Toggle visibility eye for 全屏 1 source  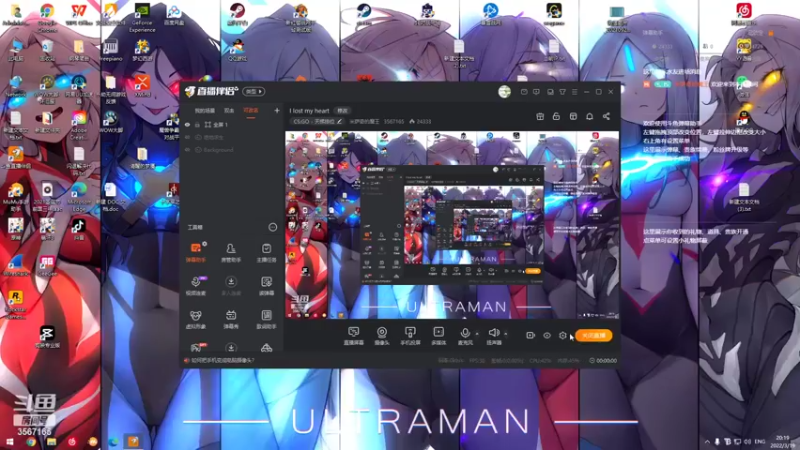tap(187, 124)
